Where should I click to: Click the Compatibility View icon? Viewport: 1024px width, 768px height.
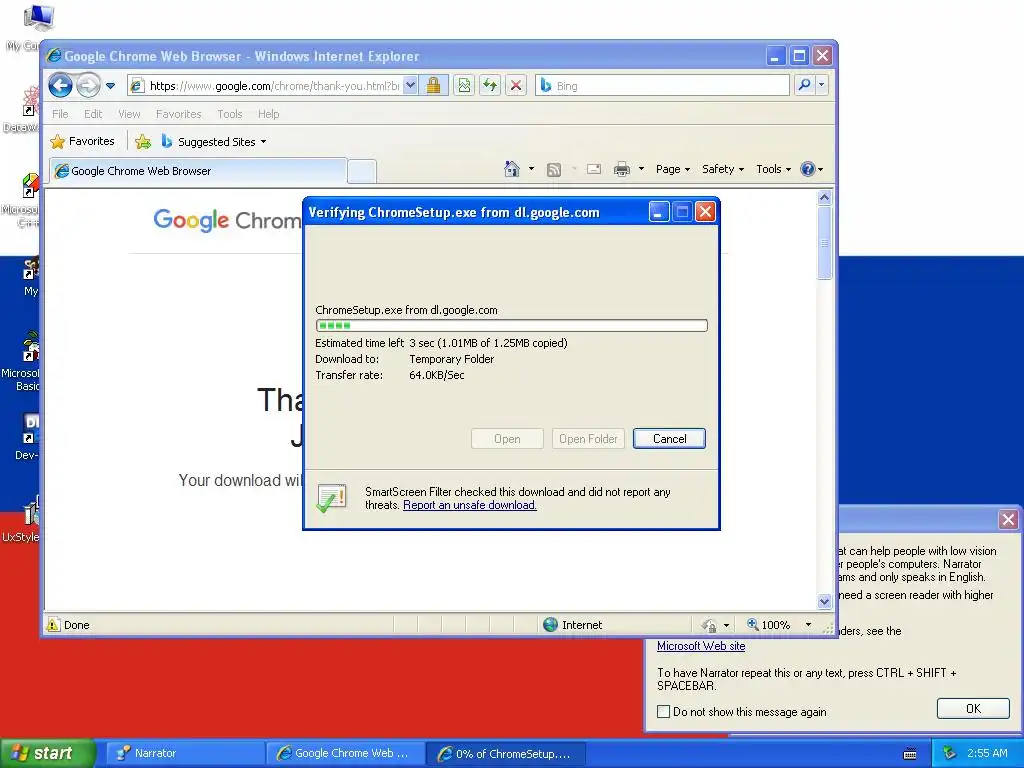tap(464, 86)
